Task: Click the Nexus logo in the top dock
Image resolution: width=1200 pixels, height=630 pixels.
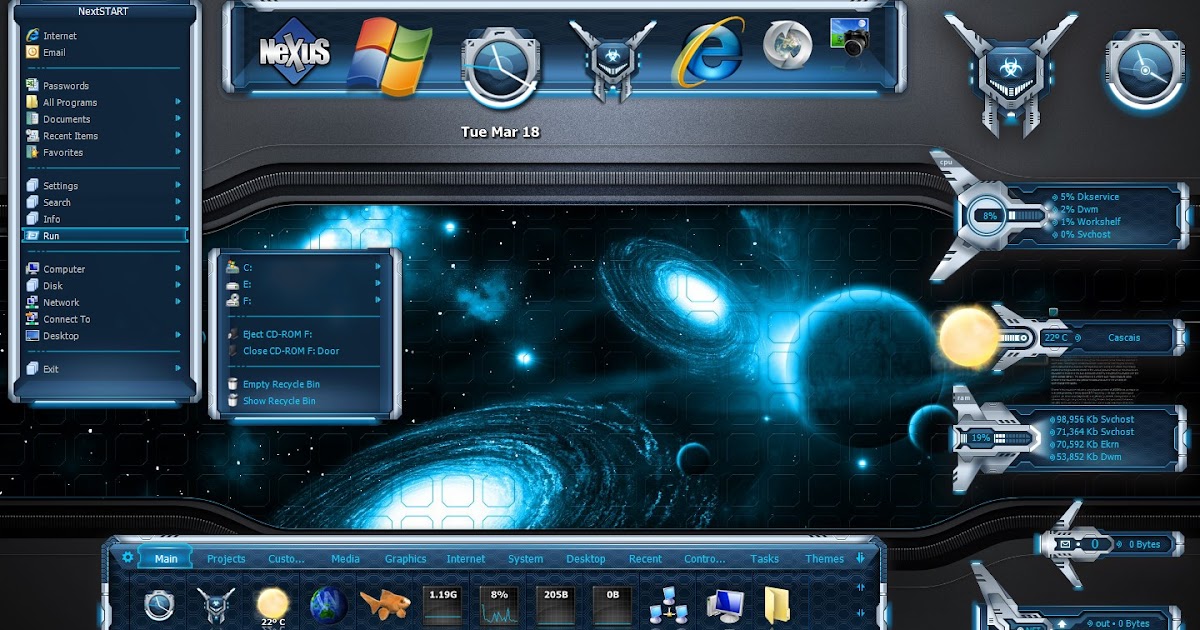Action: click(294, 51)
